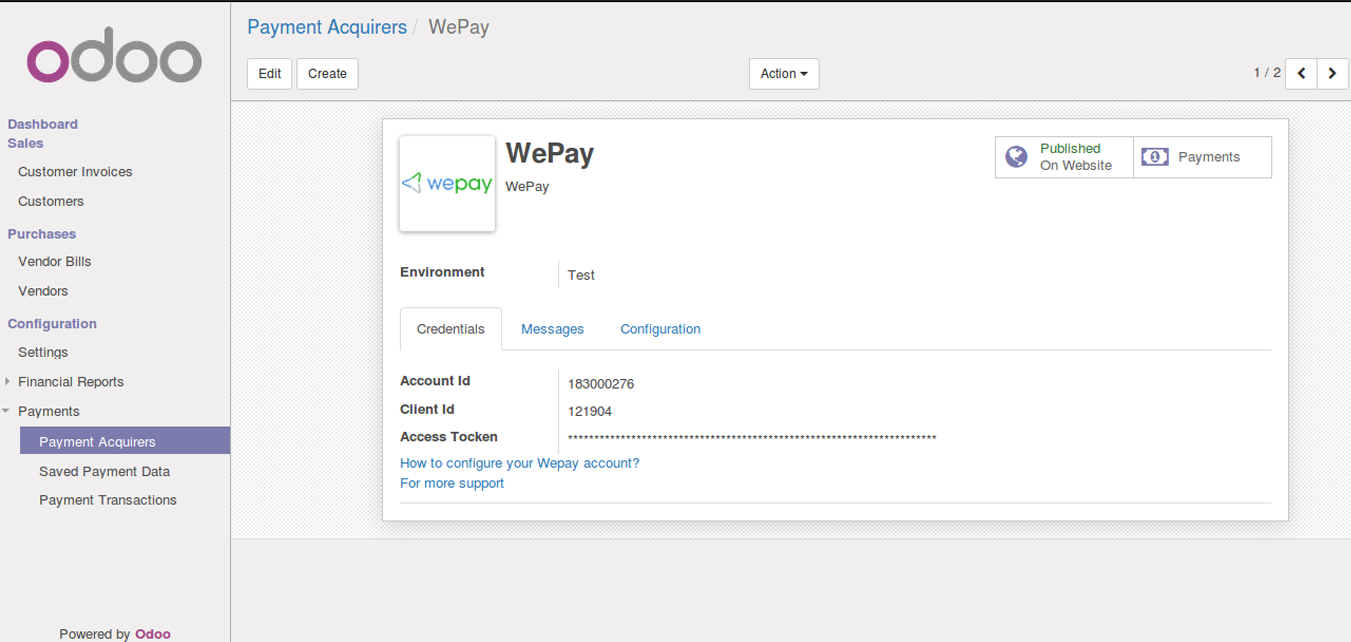Select Payment Acquirers menu item
Screen dimensions: 1351x642
coord(125,441)
